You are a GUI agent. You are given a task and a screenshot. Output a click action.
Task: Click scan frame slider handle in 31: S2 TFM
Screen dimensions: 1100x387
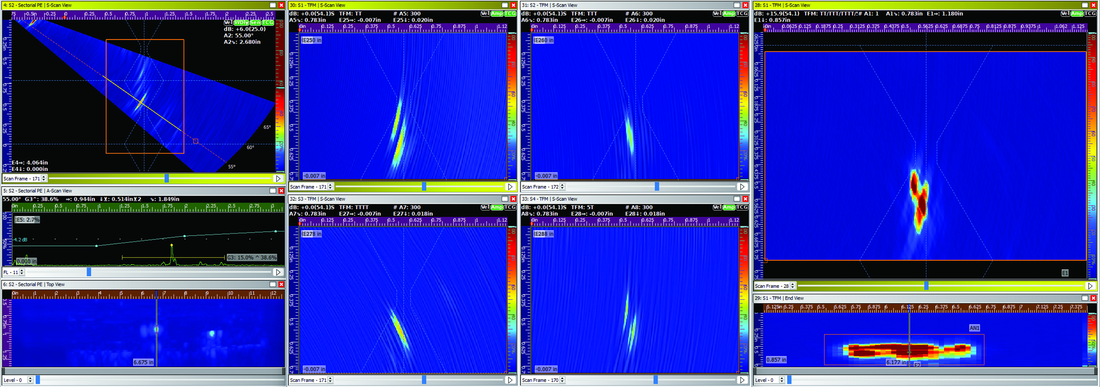coord(657,186)
